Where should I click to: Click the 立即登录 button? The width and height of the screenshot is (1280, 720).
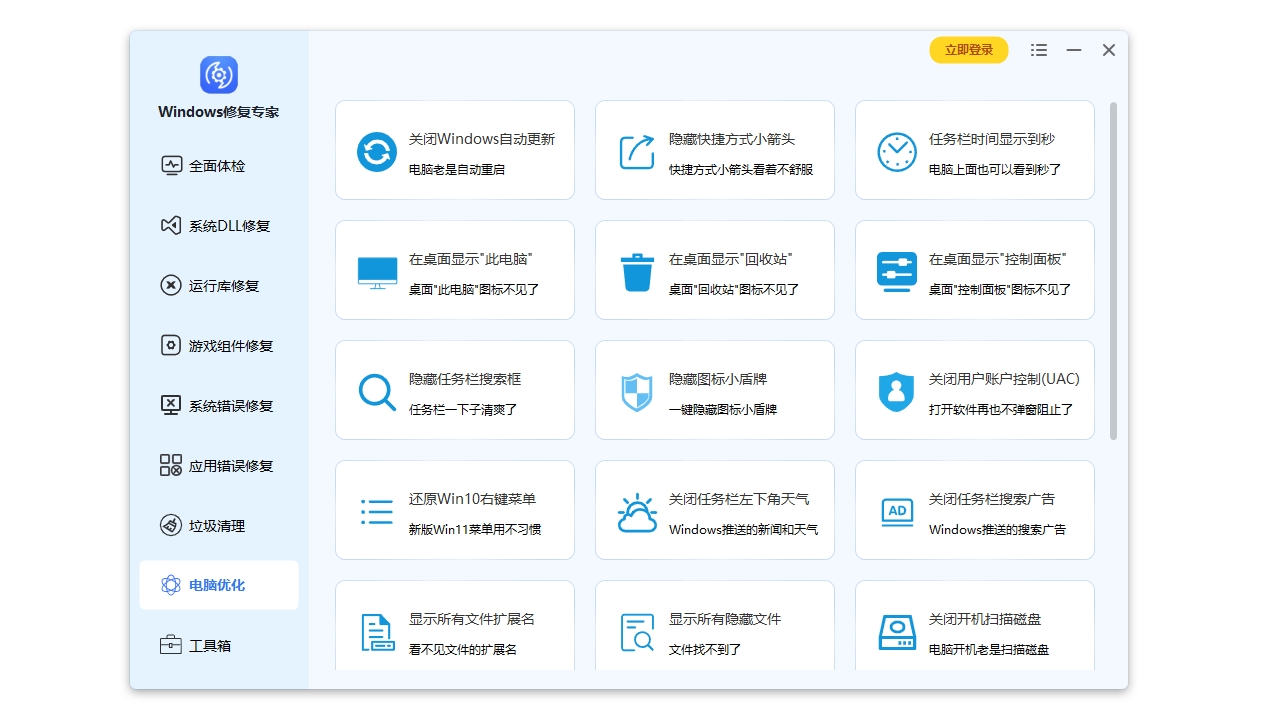pyautogui.click(x=968, y=49)
